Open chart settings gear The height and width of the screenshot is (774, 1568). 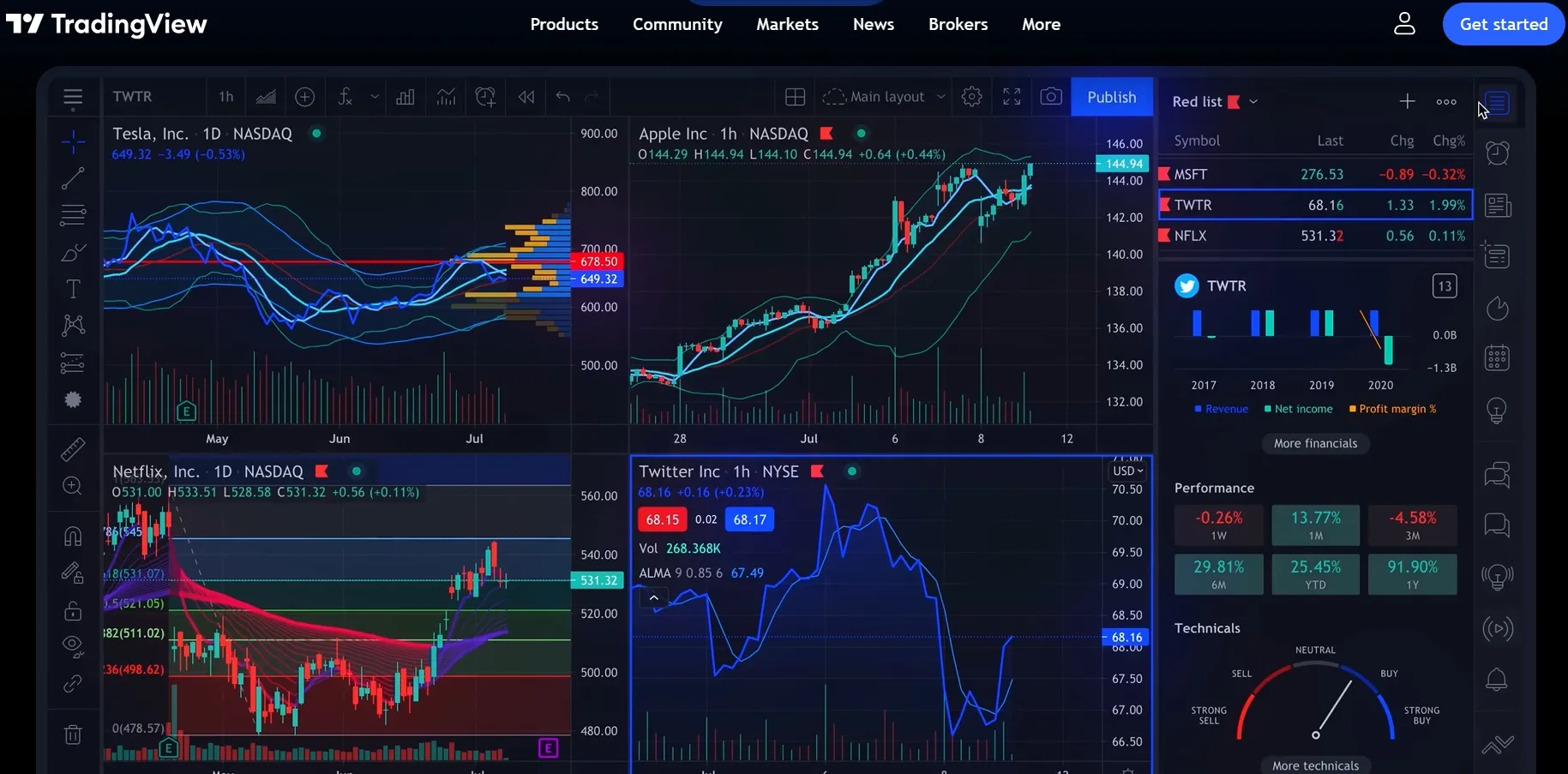pyautogui.click(x=971, y=97)
